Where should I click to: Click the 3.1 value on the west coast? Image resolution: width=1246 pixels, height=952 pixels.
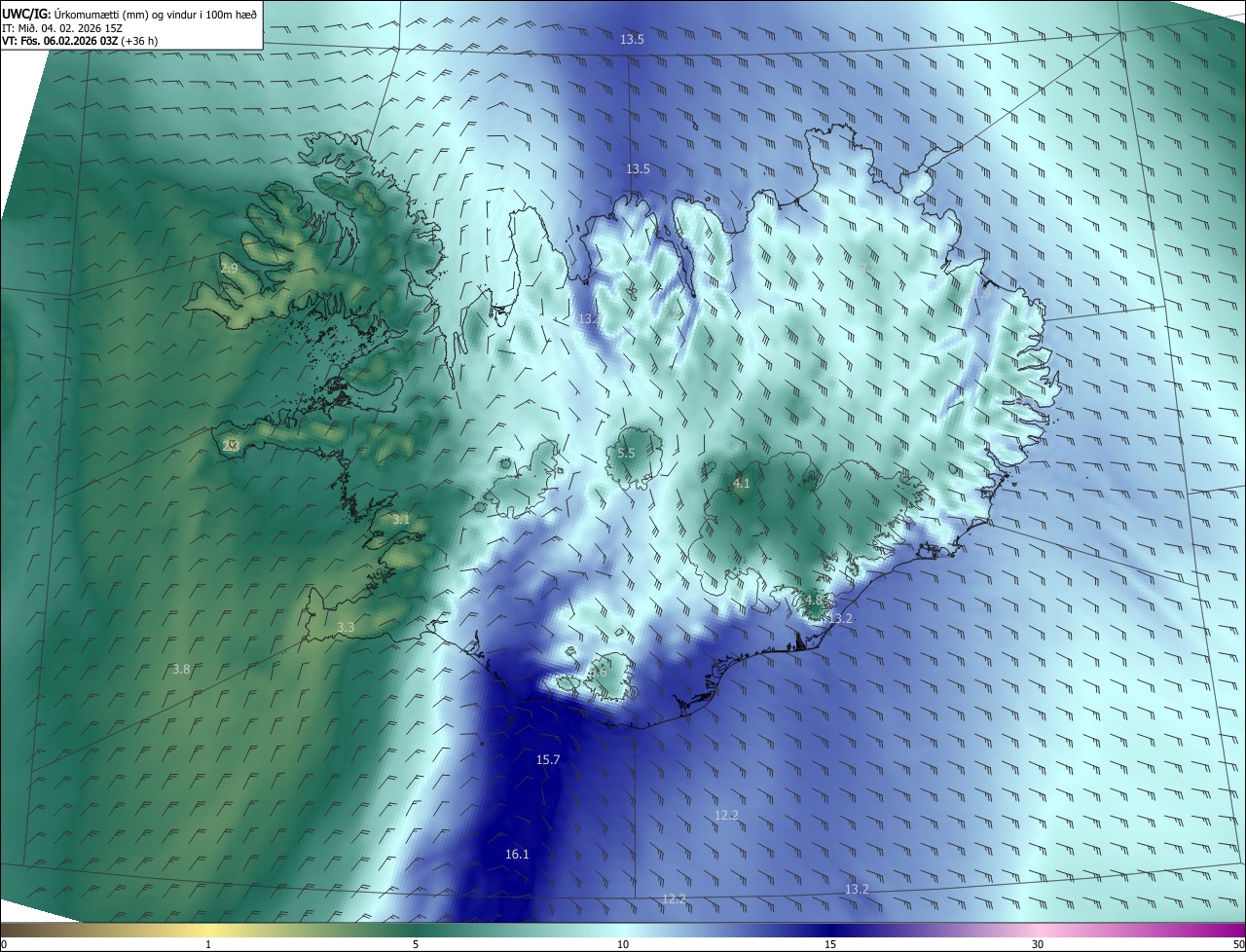[401, 520]
